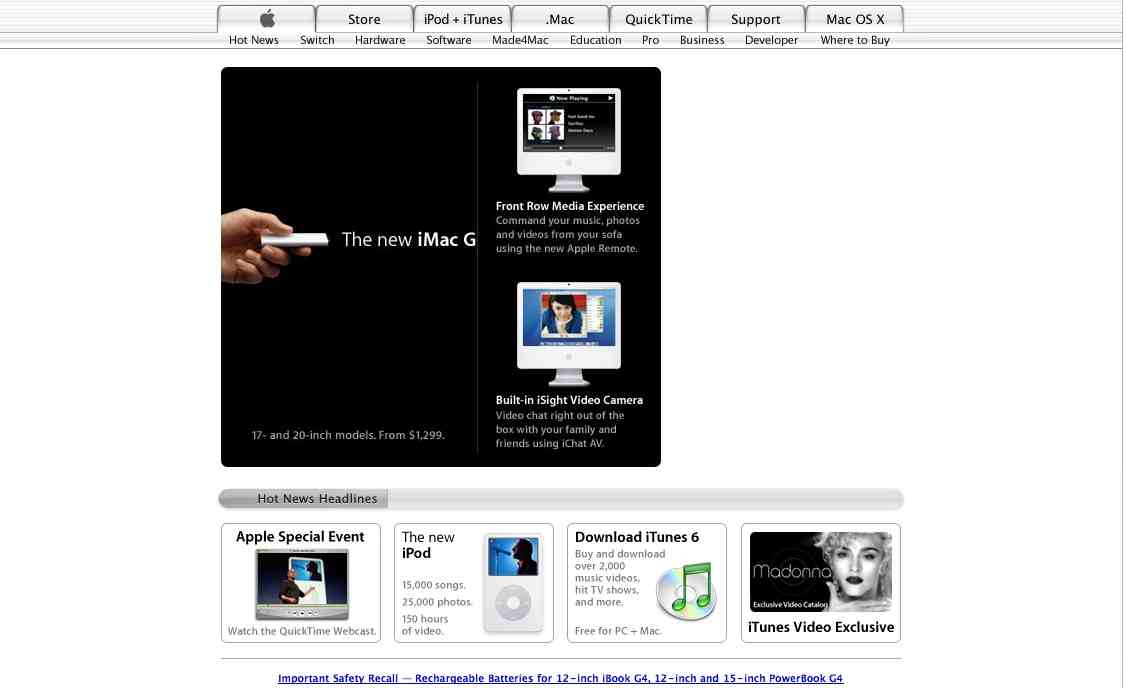The width and height of the screenshot is (1123, 688).
Task: Click 'The new iMac G' headline text
Action: point(408,239)
